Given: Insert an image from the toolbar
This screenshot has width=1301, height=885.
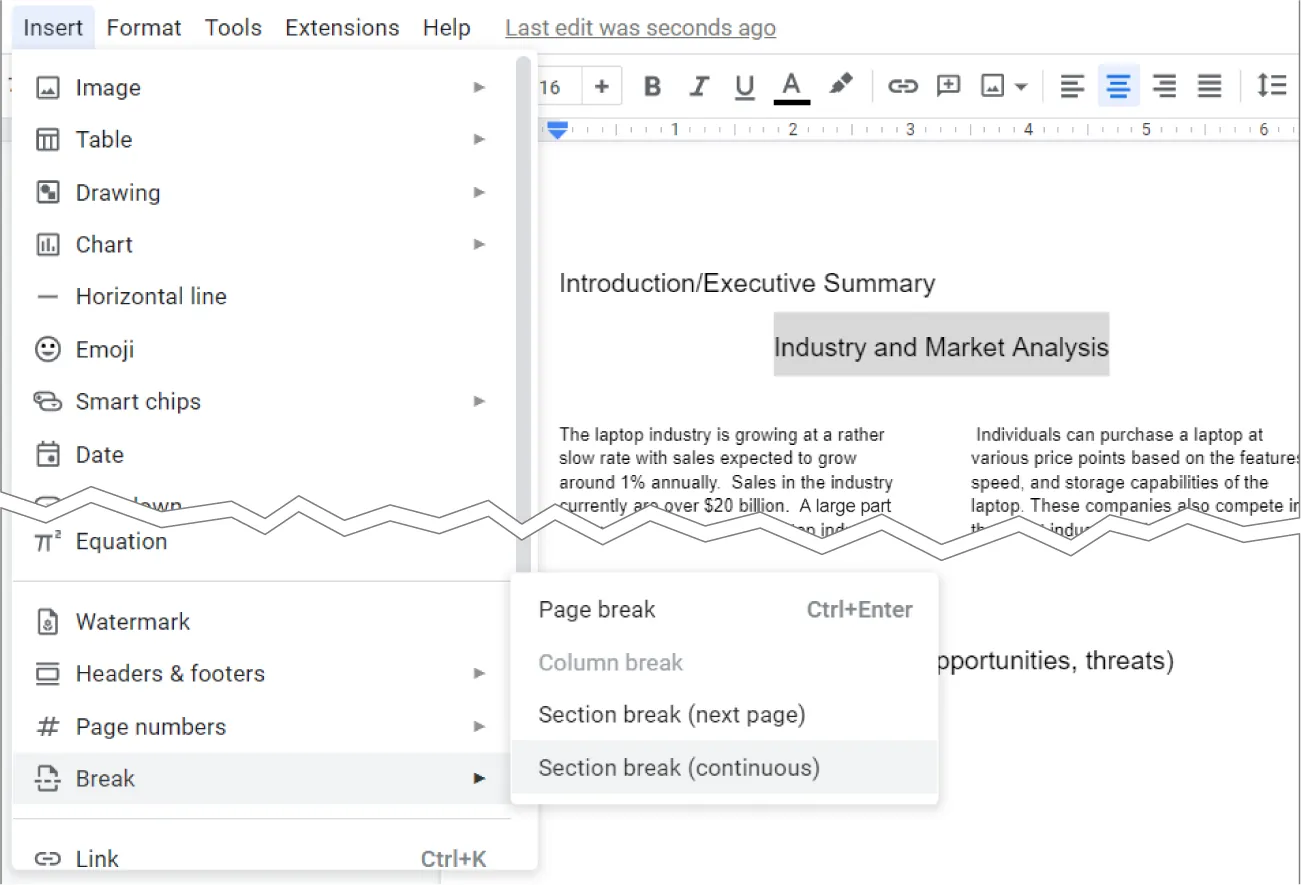Looking at the screenshot, I should click(994, 86).
